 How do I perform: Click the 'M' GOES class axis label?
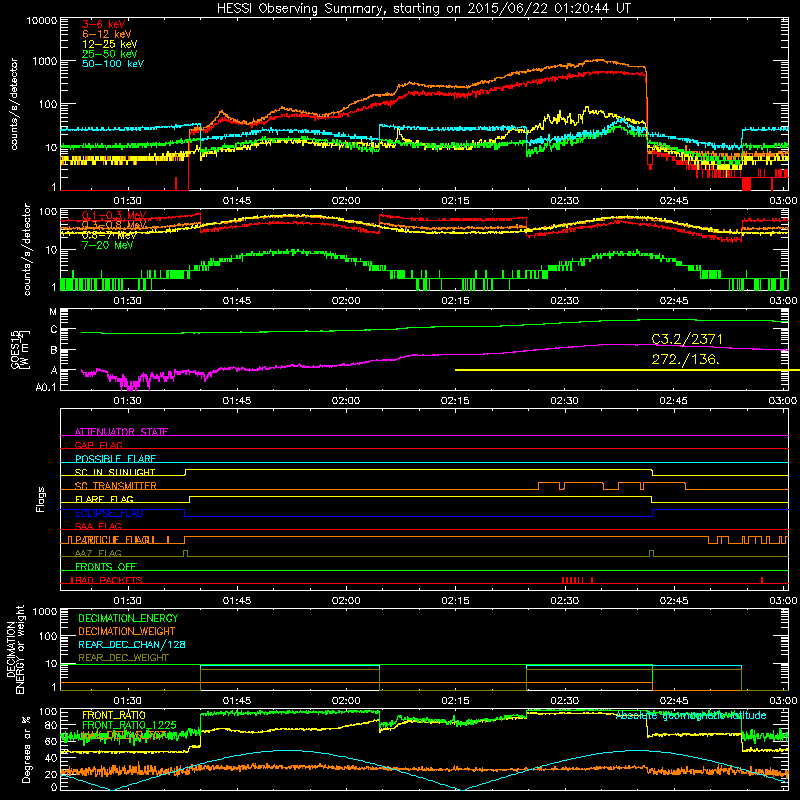[53, 312]
